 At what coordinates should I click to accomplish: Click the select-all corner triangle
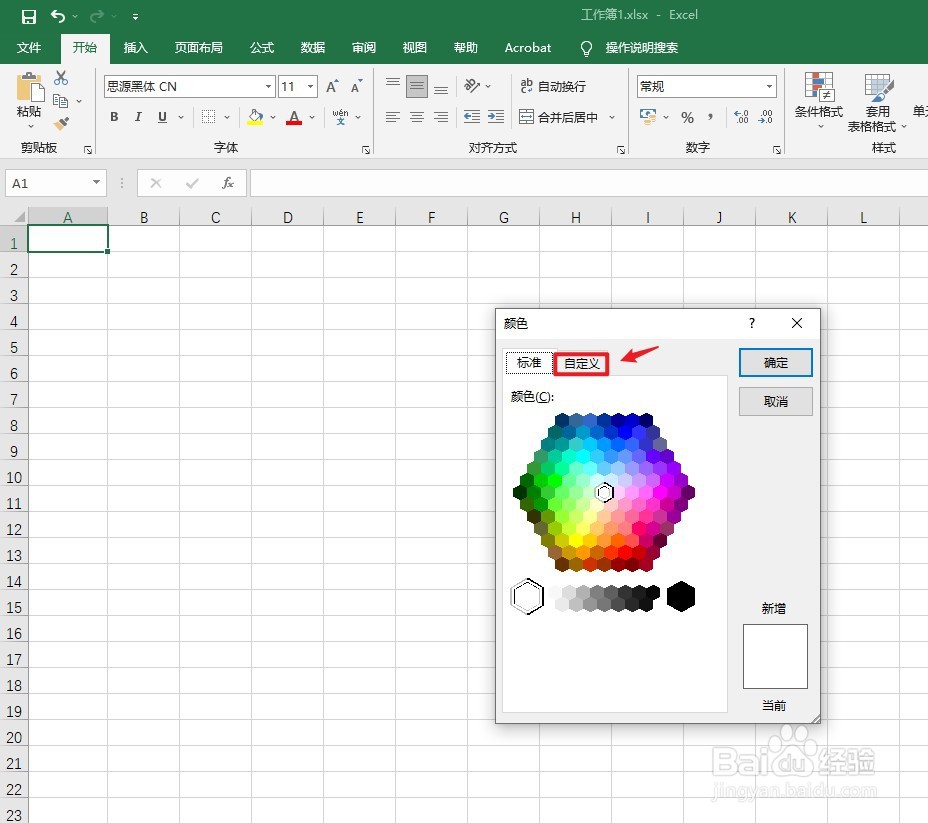(19, 217)
